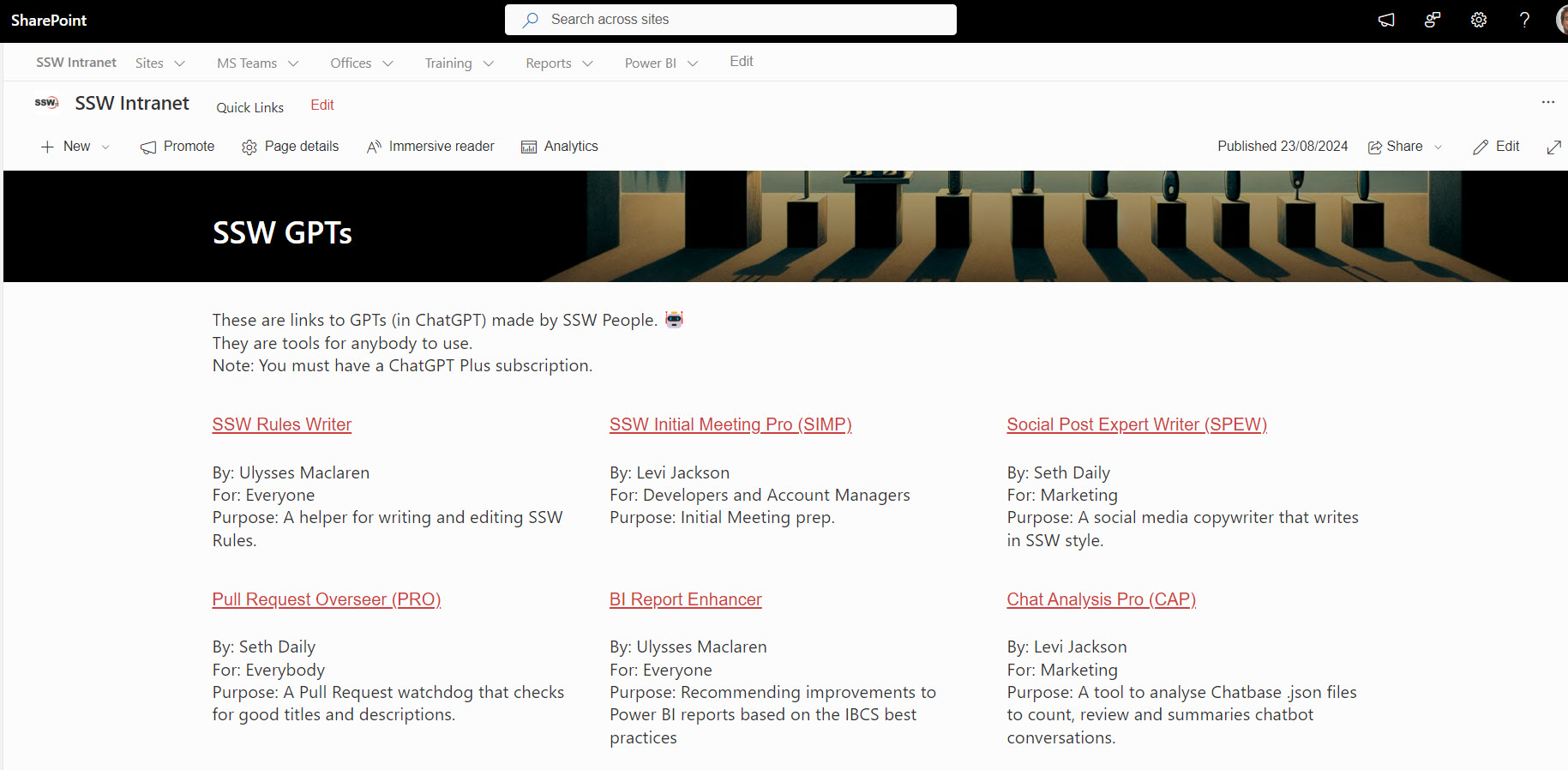
Task: Expand the MS Teams dropdown menu
Action: click(x=257, y=63)
